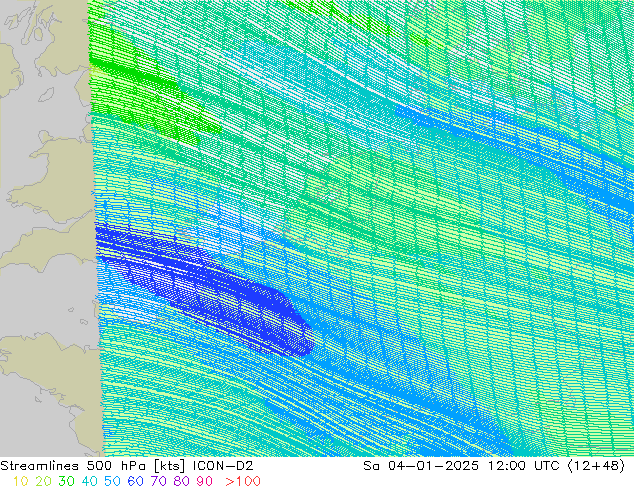Viewport: 634px width, 490px height.
Task: Click the 'Streamlines 500 hPa [kts] ICON-D2' title text
Action: click(127, 466)
